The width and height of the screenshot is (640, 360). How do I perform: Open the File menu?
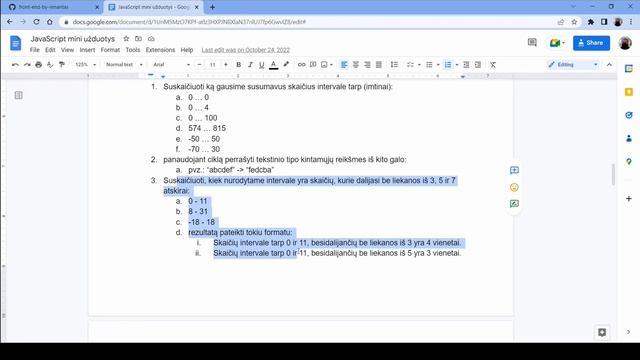pos(35,50)
